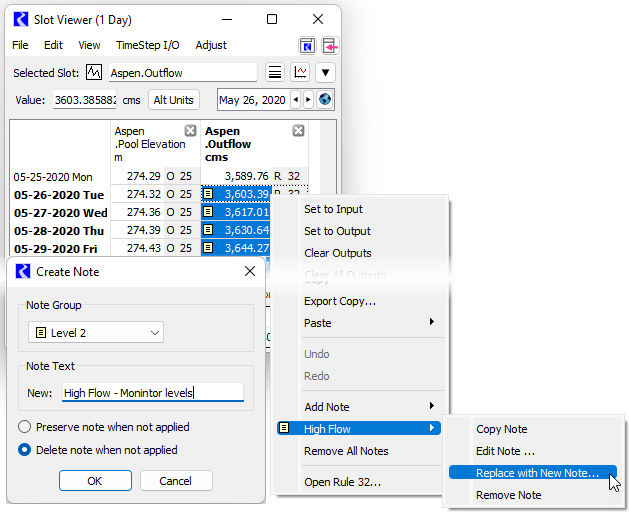Open the plot chart icon button
Image resolution: width=629 pixels, height=512 pixels.
pyautogui.click(x=300, y=72)
